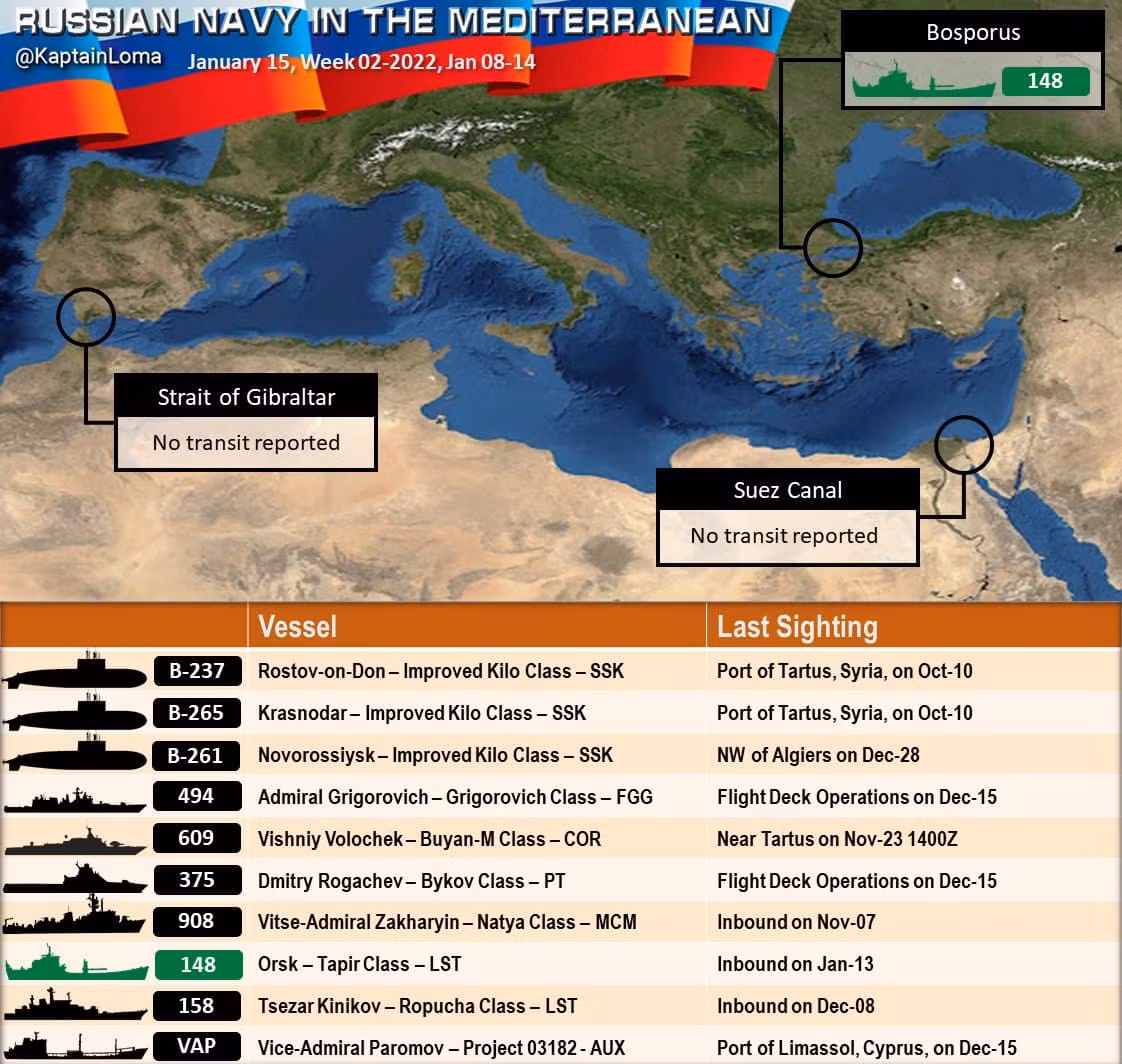Click the Krasnodar Improved Kilo Class entry
Image resolution: width=1122 pixels, height=1064 pixels.
click(x=421, y=713)
